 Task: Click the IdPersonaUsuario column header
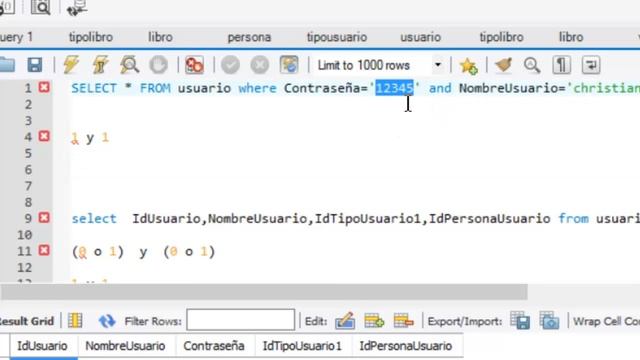coord(406,346)
